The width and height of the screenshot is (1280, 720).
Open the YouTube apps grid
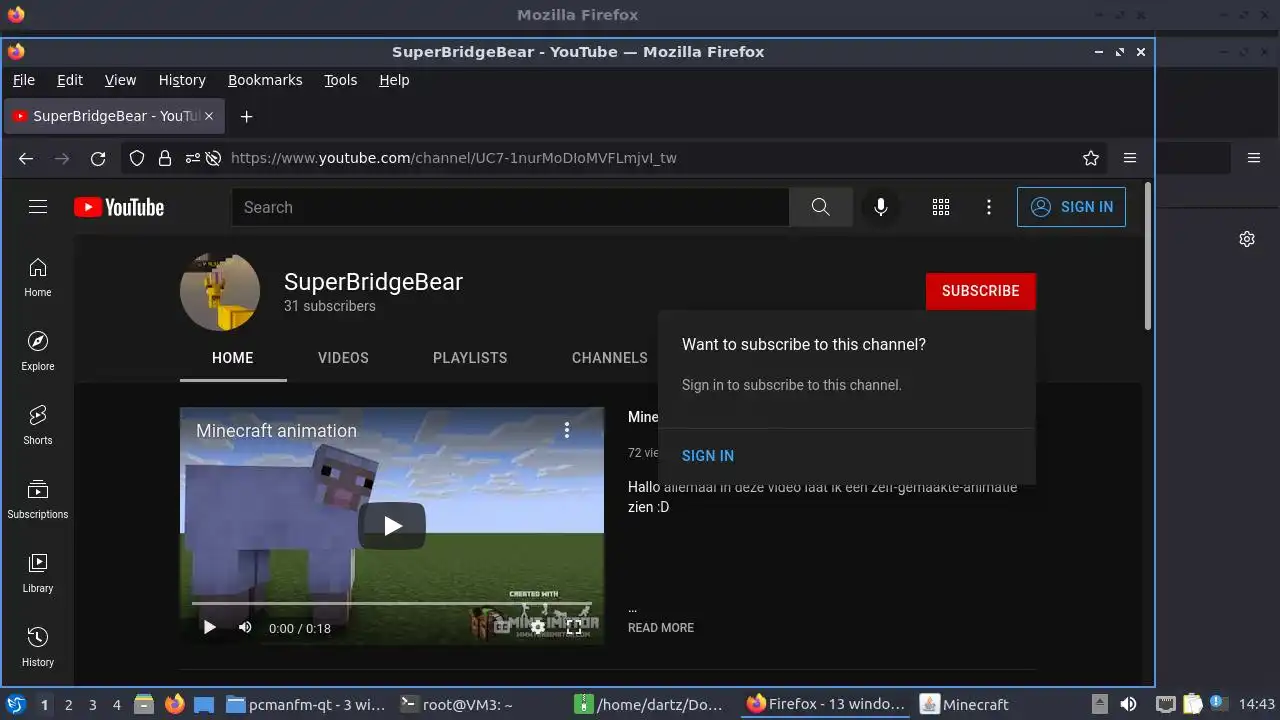click(x=941, y=207)
